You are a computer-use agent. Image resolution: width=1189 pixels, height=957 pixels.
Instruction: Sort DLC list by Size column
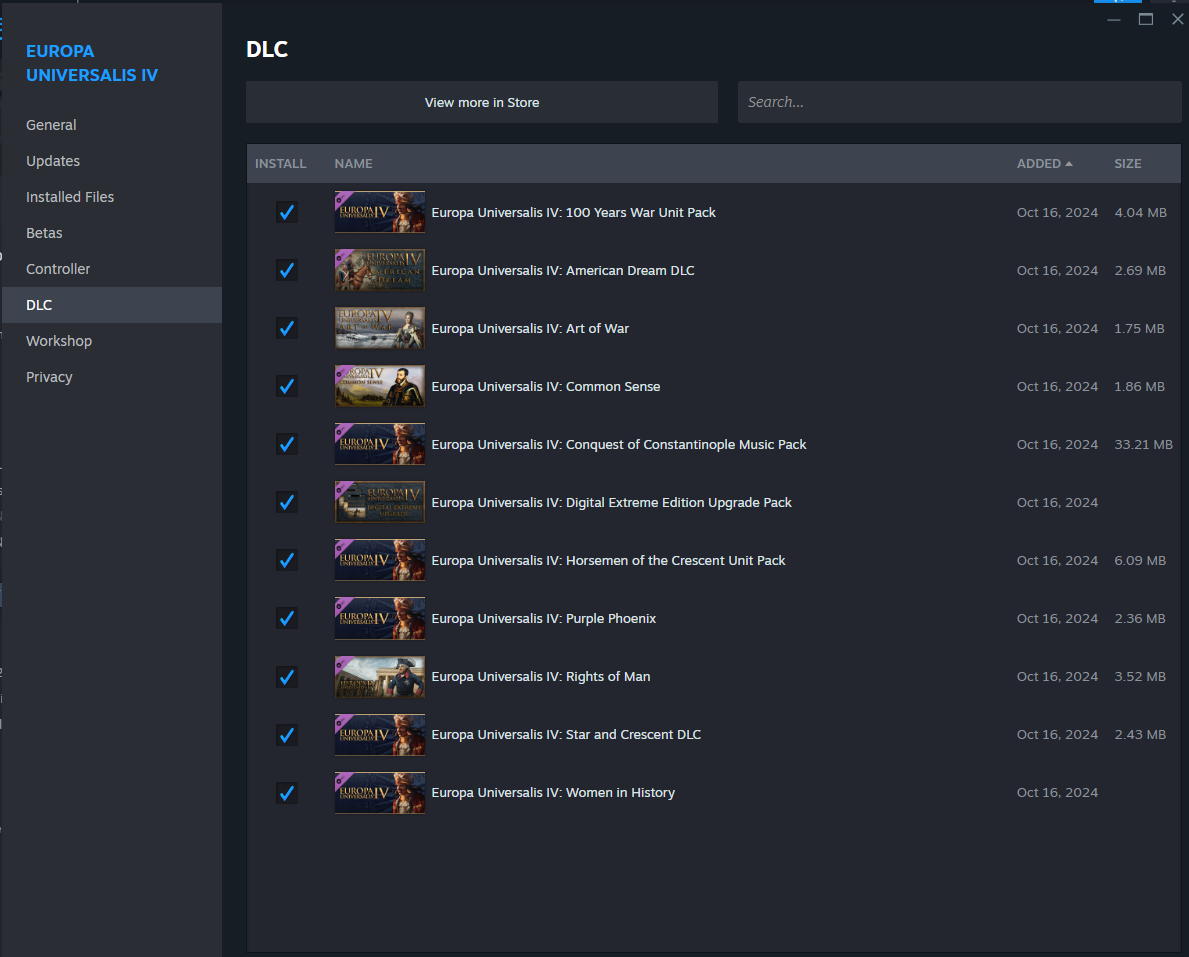point(1127,163)
